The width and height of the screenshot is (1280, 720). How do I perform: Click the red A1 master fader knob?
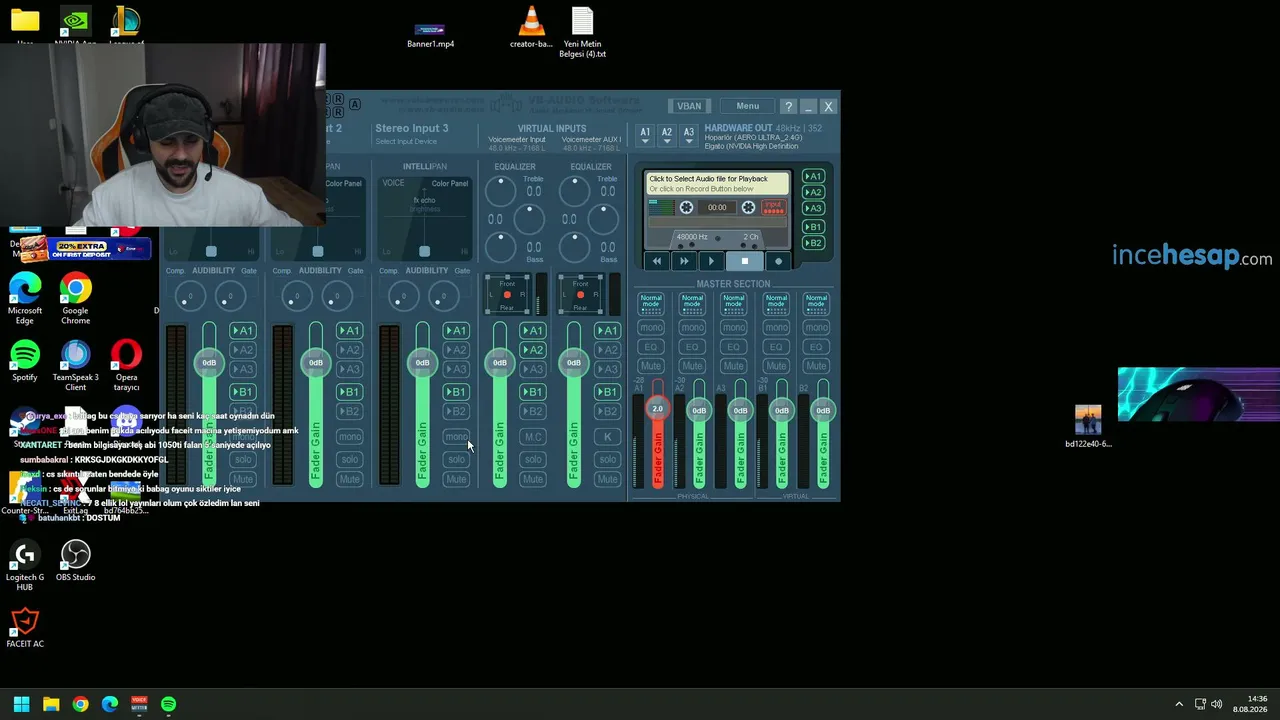657,409
